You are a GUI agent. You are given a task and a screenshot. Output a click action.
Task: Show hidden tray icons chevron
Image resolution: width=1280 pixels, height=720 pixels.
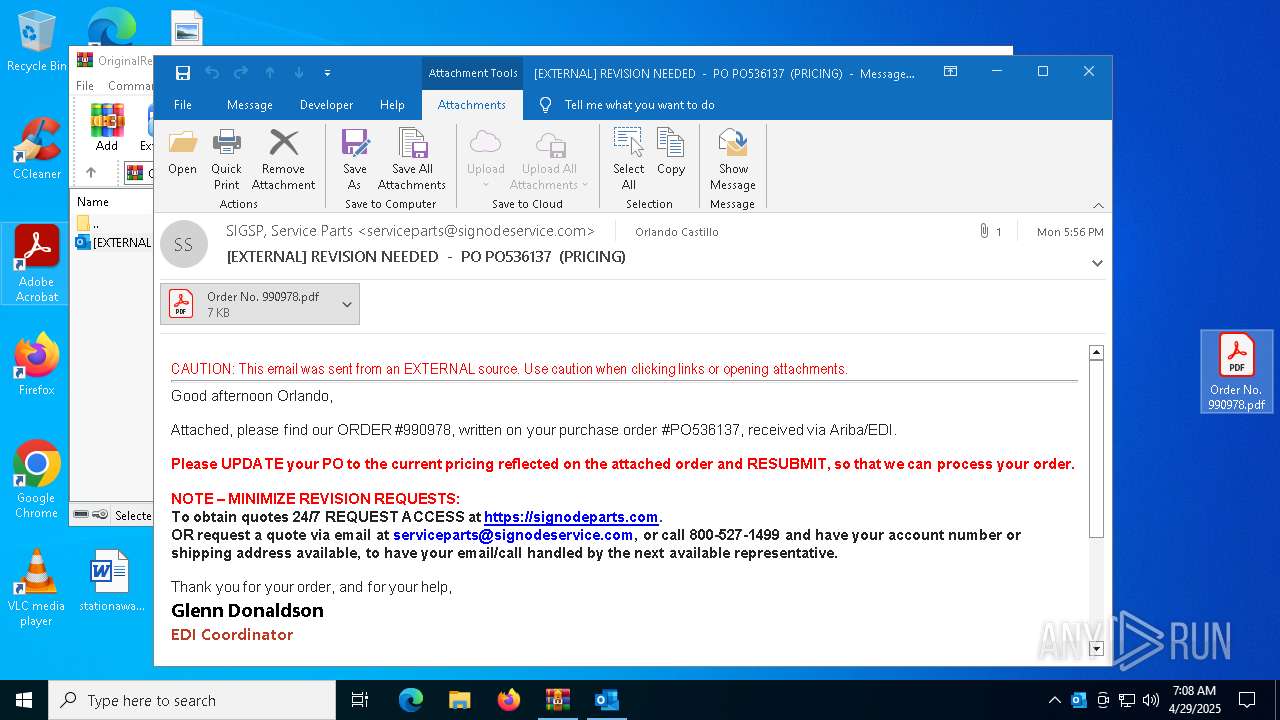click(x=1054, y=700)
